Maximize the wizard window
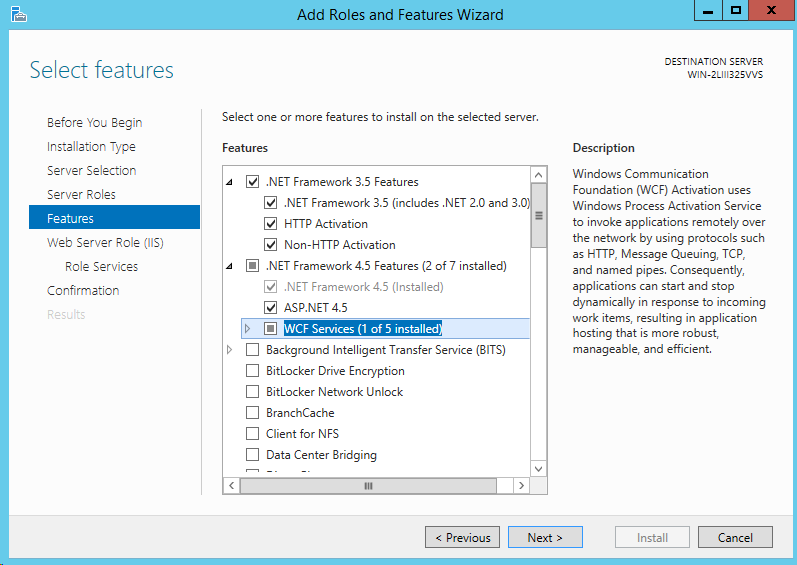The width and height of the screenshot is (797, 565). [x=736, y=11]
